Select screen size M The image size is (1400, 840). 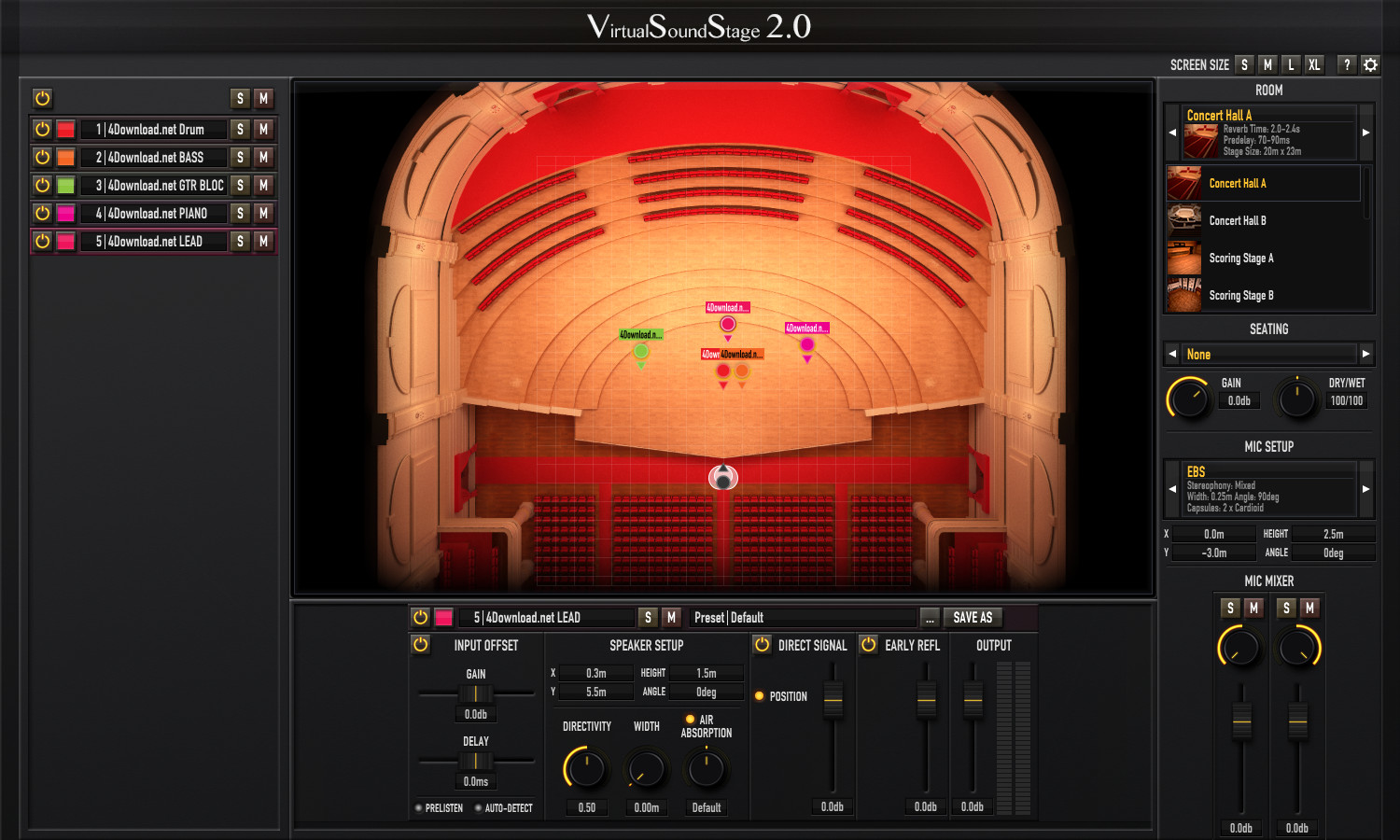[1267, 64]
